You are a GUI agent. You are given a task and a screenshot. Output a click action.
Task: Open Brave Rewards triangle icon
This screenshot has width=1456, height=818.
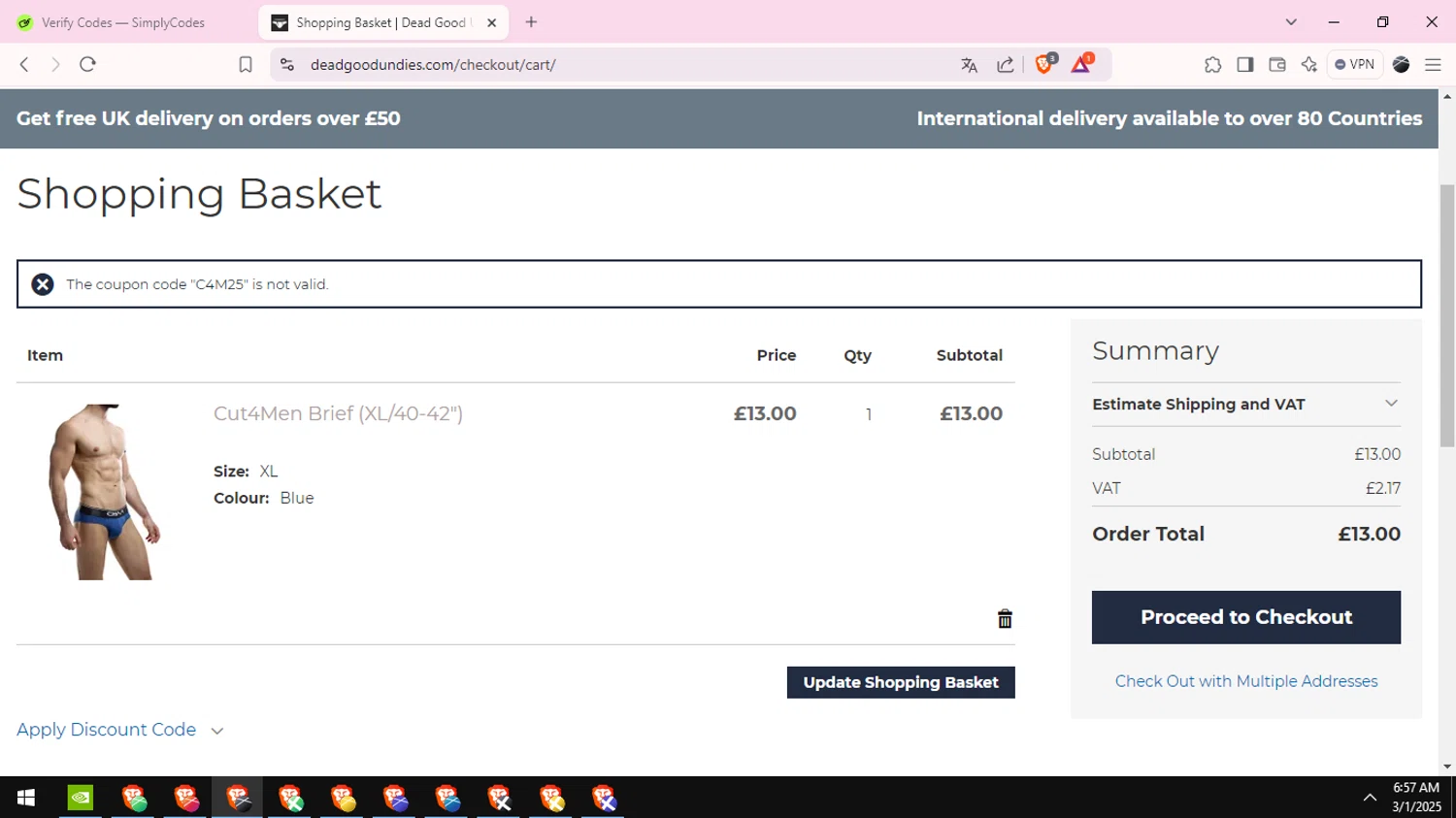[1082, 64]
